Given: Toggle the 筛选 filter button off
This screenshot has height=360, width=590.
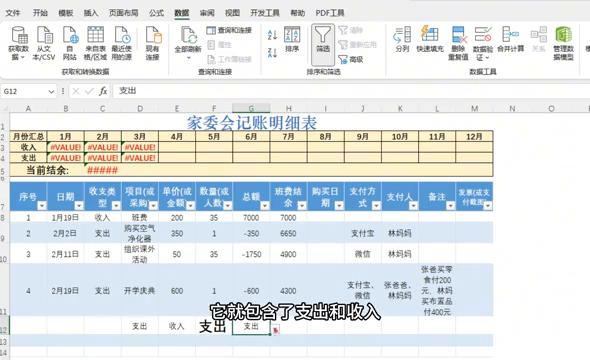Looking at the screenshot, I should tap(323, 44).
